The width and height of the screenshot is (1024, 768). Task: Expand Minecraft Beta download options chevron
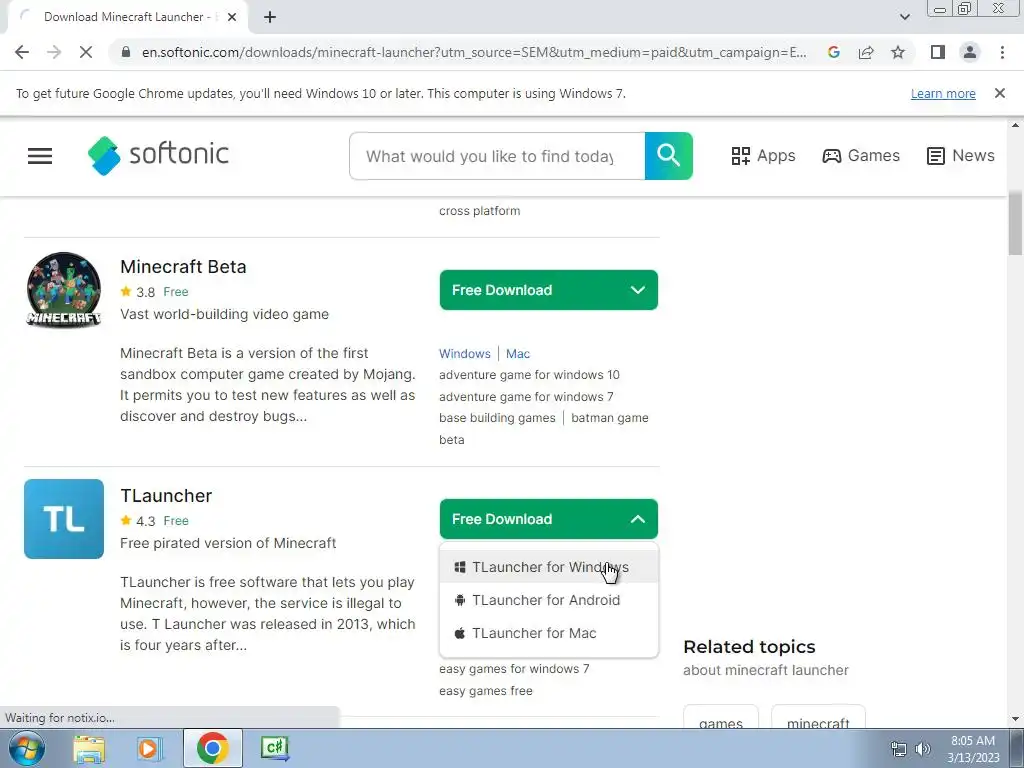(x=637, y=290)
